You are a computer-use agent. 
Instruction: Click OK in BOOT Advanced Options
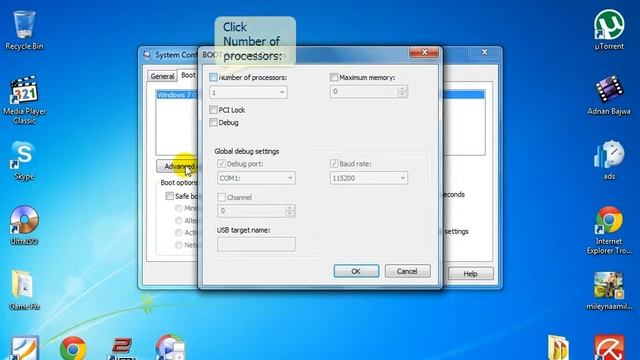[x=356, y=271]
